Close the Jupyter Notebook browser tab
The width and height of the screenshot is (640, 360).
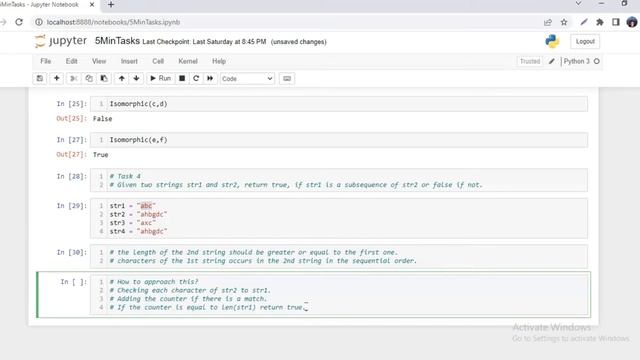pyautogui.click(x=92, y=5)
